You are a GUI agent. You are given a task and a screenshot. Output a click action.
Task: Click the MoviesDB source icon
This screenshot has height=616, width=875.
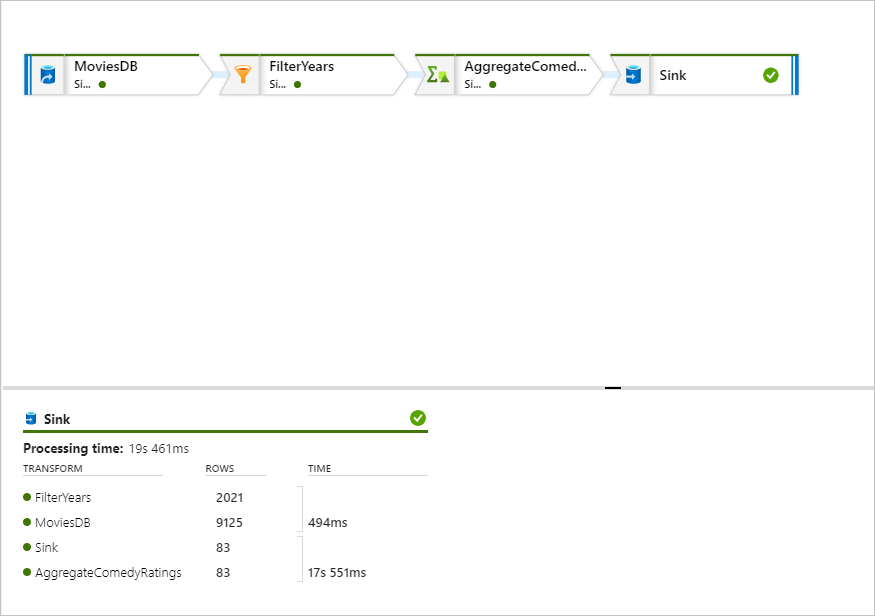pos(47,75)
